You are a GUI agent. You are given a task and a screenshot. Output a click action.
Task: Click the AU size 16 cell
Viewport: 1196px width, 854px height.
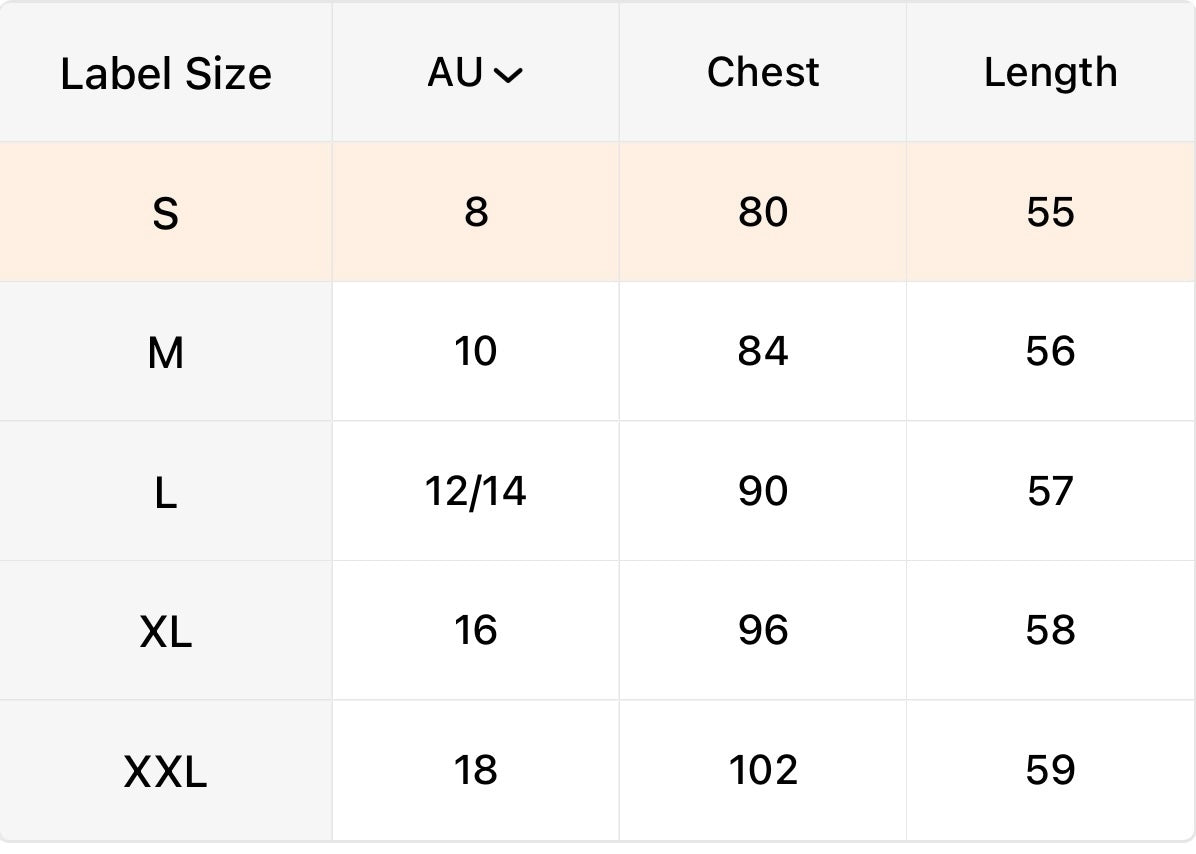[x=476, y=630]
